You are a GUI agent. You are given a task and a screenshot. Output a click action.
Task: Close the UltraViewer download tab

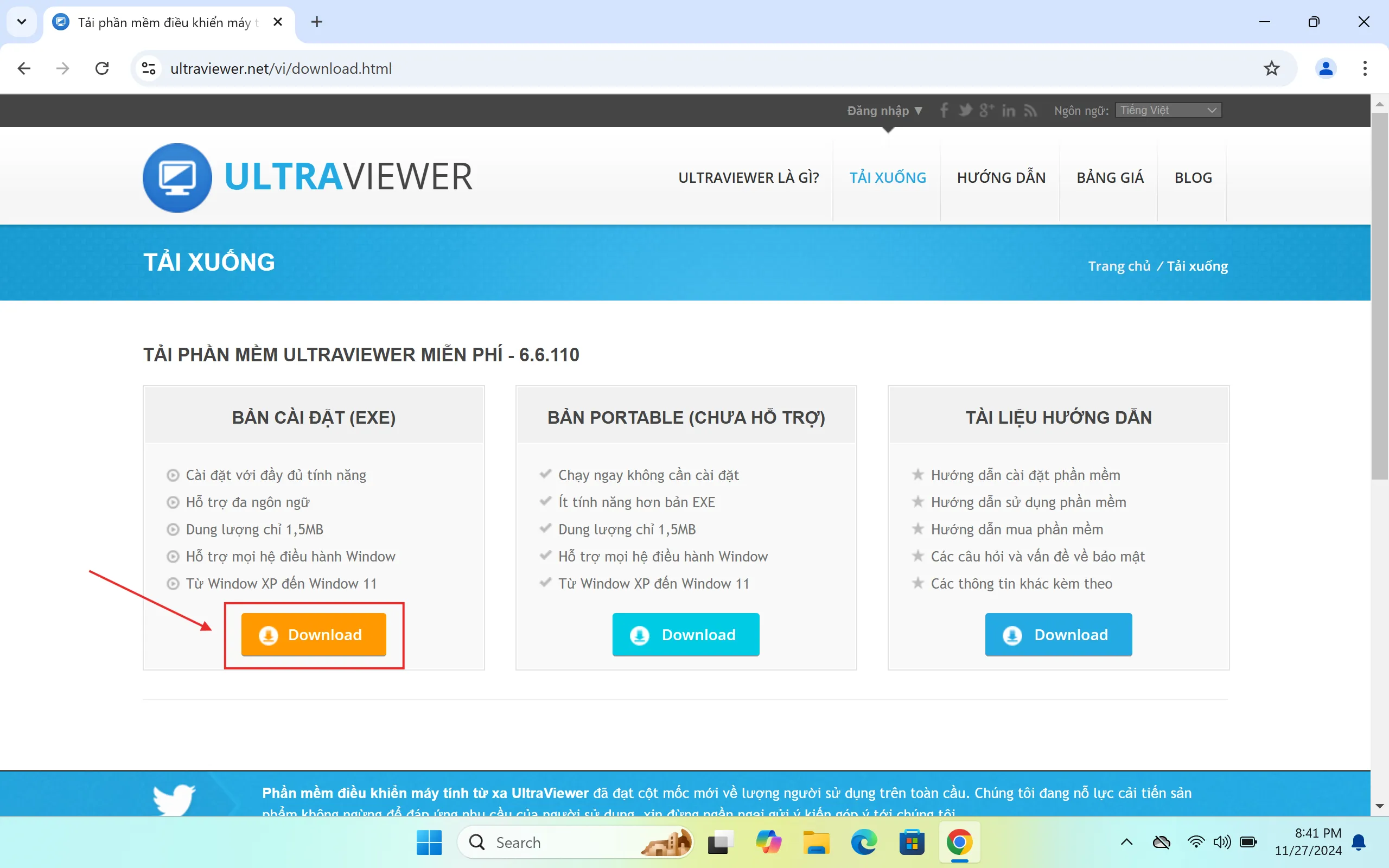point(278,22)
